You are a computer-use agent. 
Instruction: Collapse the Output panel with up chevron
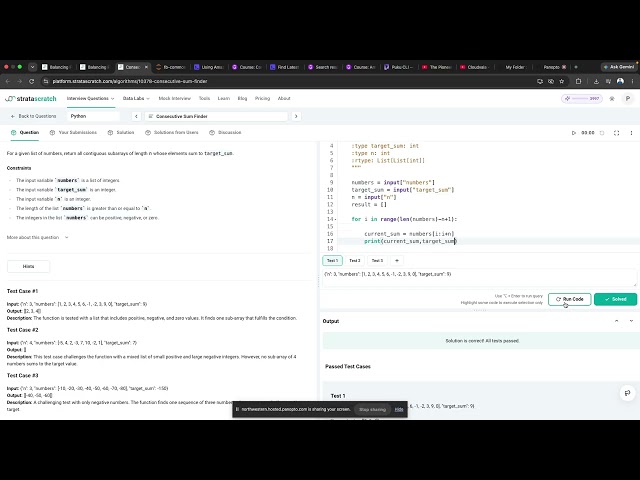point(616,321)
